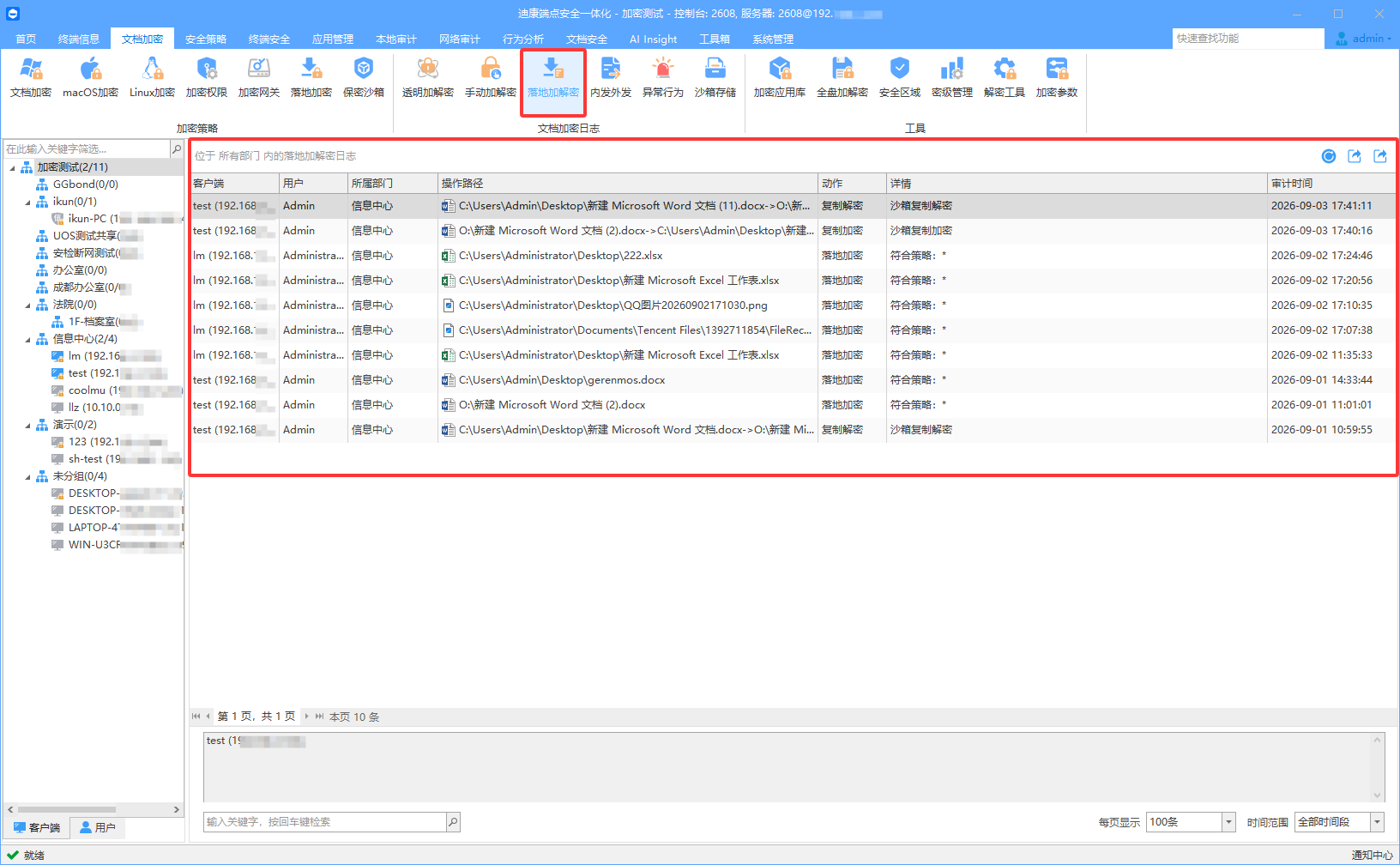Switch to the 用户 bottom tab

pos(97,827)
